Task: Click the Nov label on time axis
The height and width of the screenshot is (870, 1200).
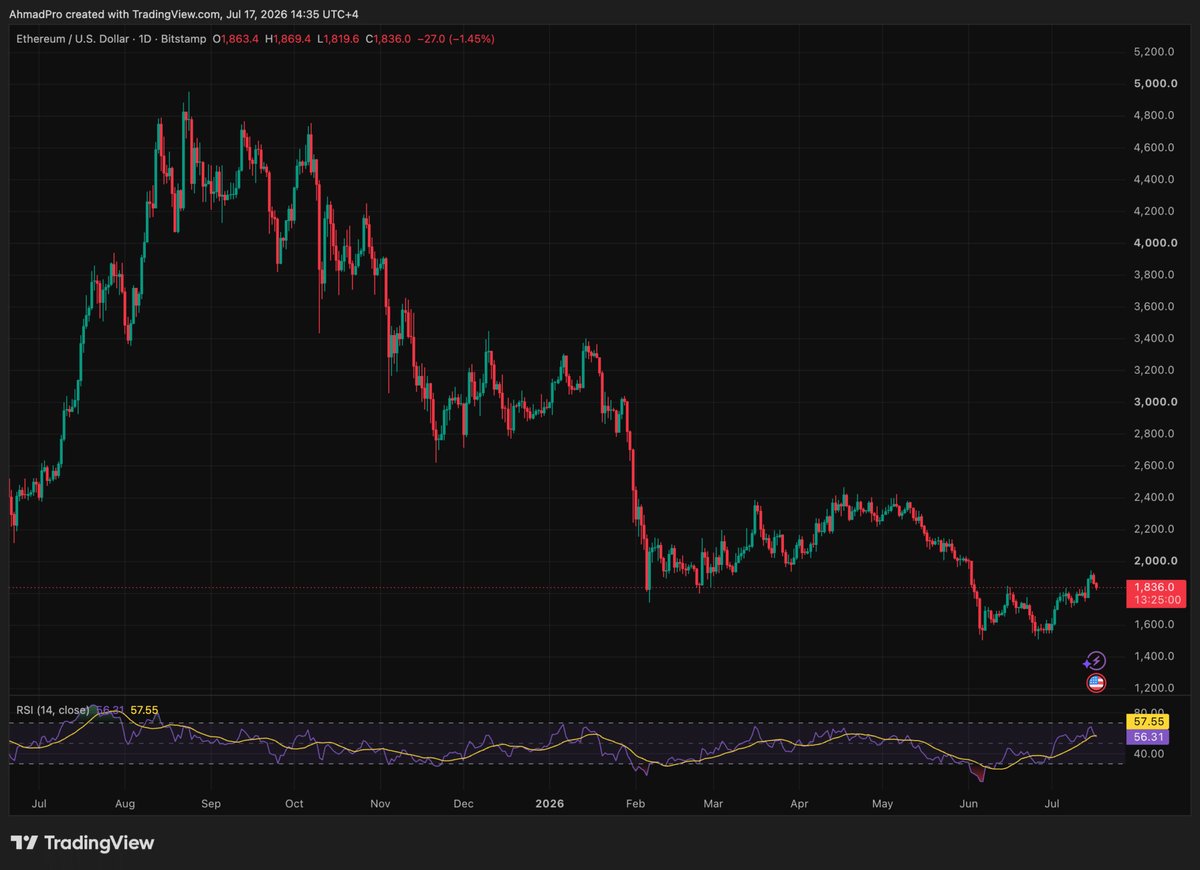Action: click(380, 803)
